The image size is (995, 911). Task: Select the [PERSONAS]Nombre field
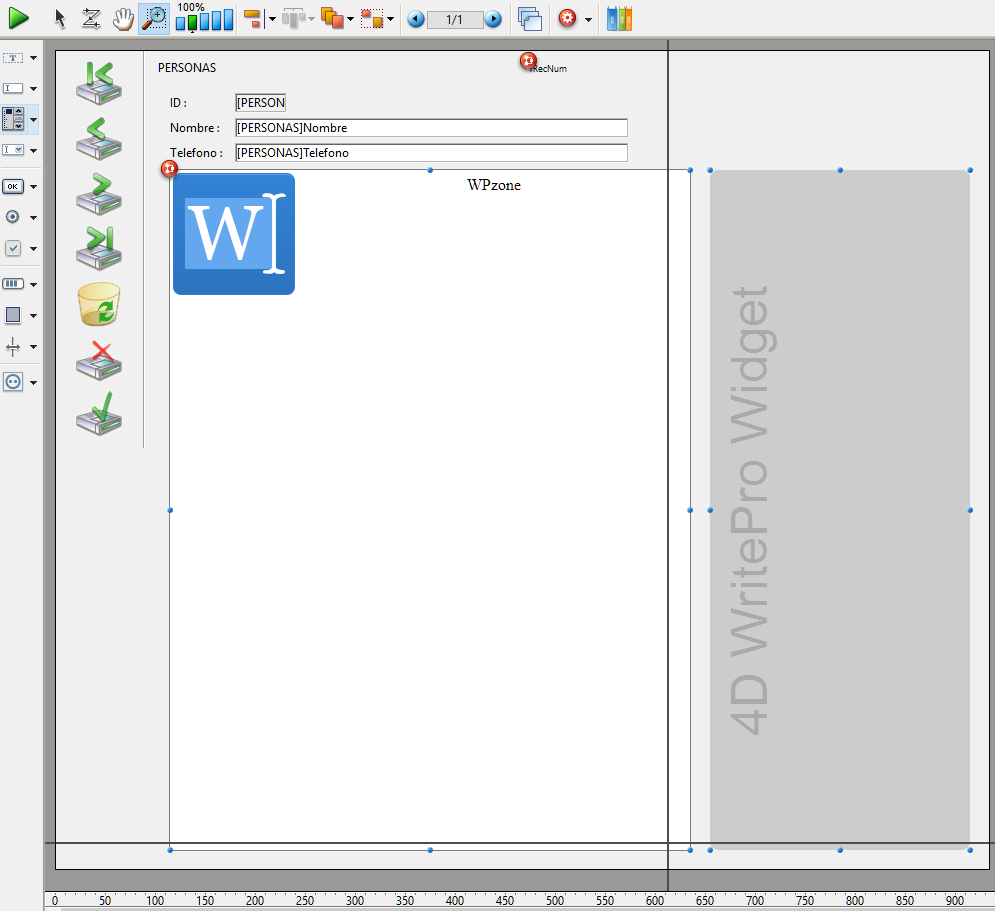coord(430,128)
